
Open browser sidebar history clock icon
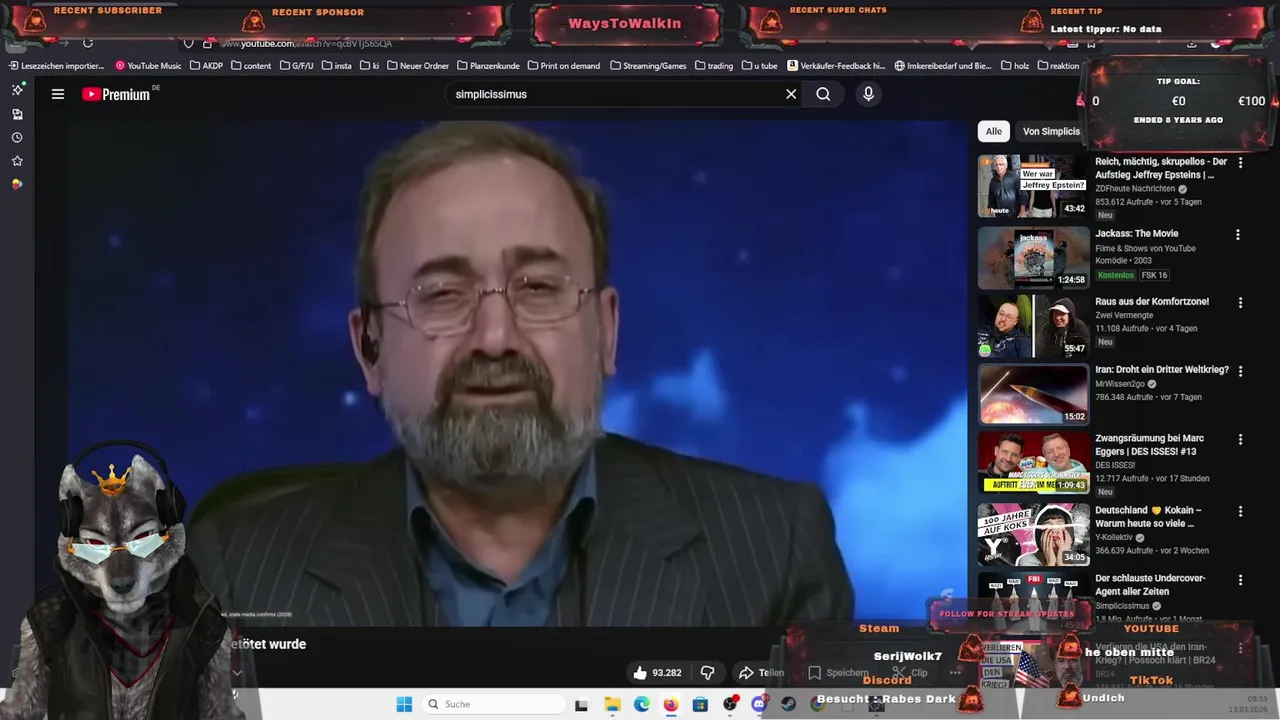[x=17, y=137]
